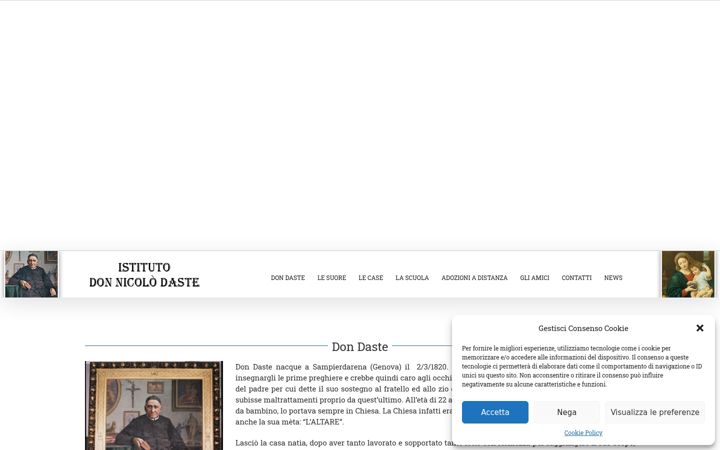Open the Don Daste menu item

tap(288, 277)
